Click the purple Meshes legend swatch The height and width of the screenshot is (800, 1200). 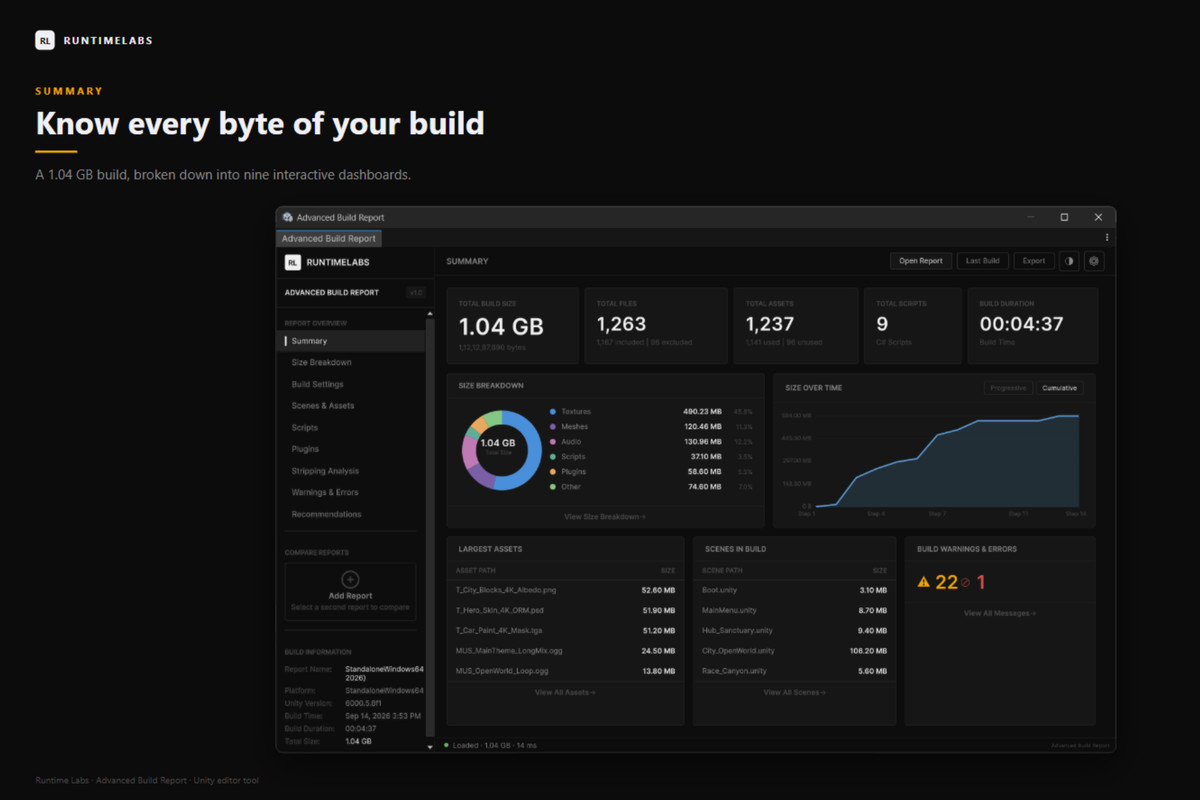[x=553, y=427]
